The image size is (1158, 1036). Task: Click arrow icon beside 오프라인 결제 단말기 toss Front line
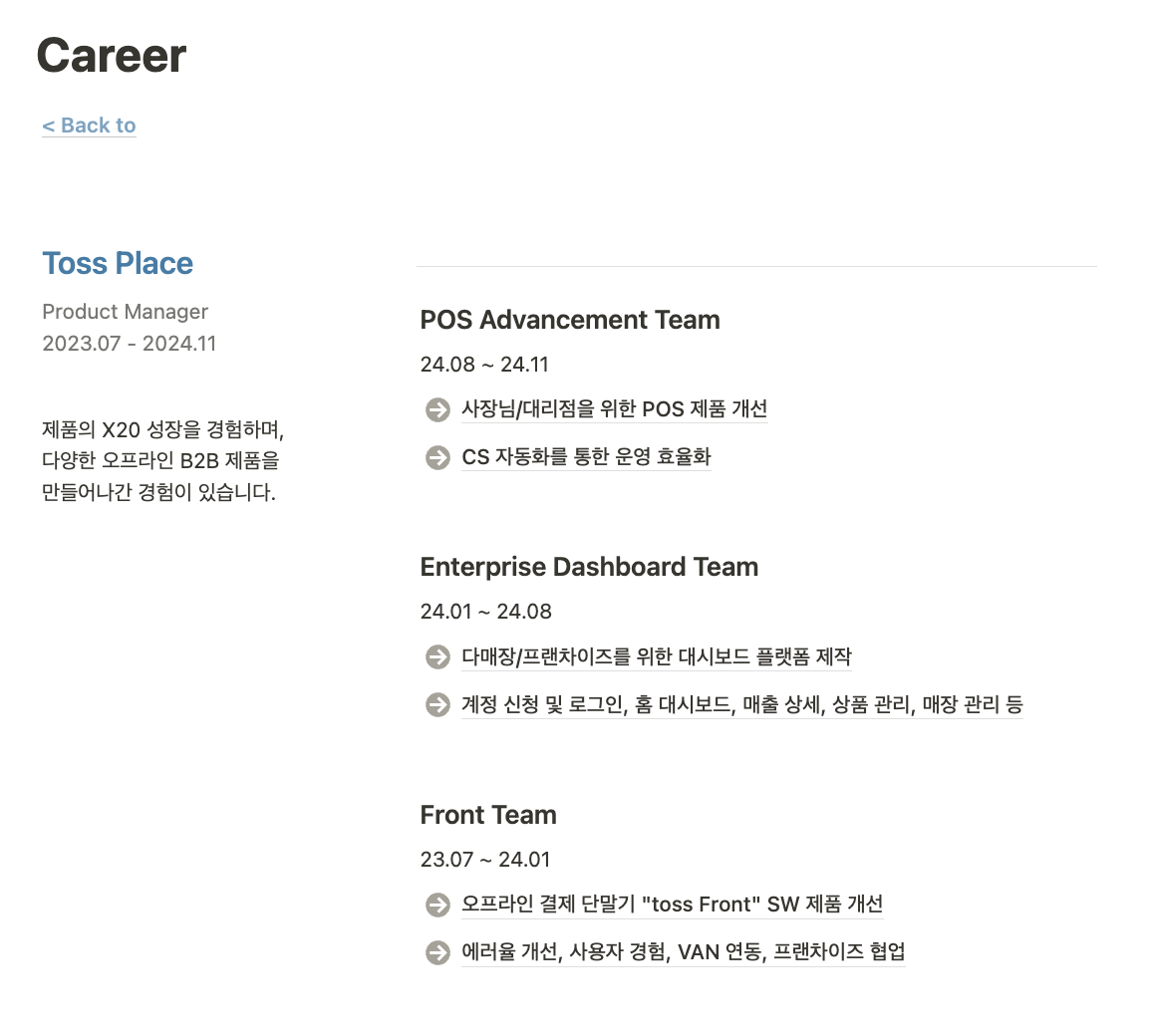click(x=437, y=906)
